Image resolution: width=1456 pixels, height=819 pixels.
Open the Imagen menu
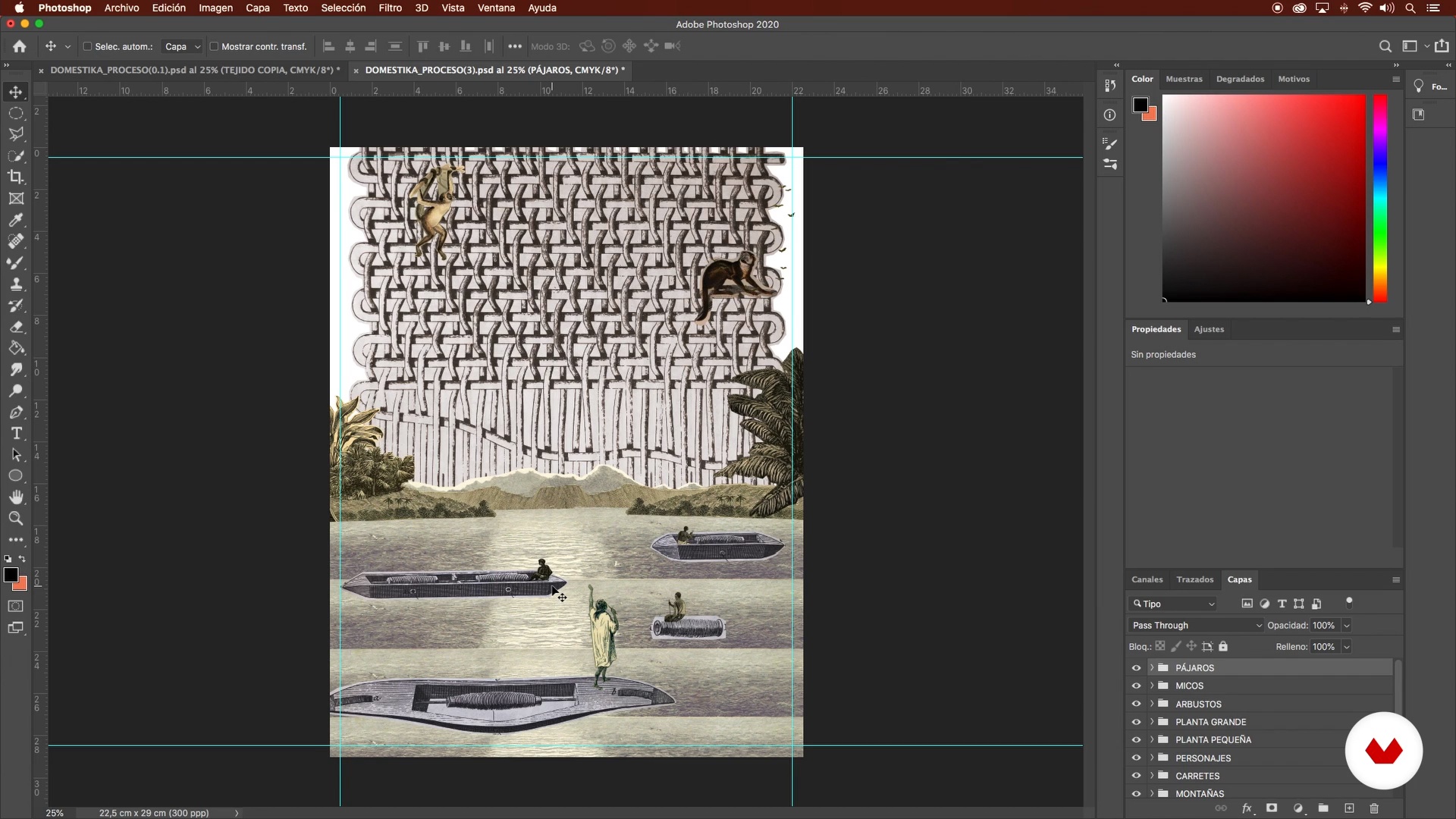(215, 8)
